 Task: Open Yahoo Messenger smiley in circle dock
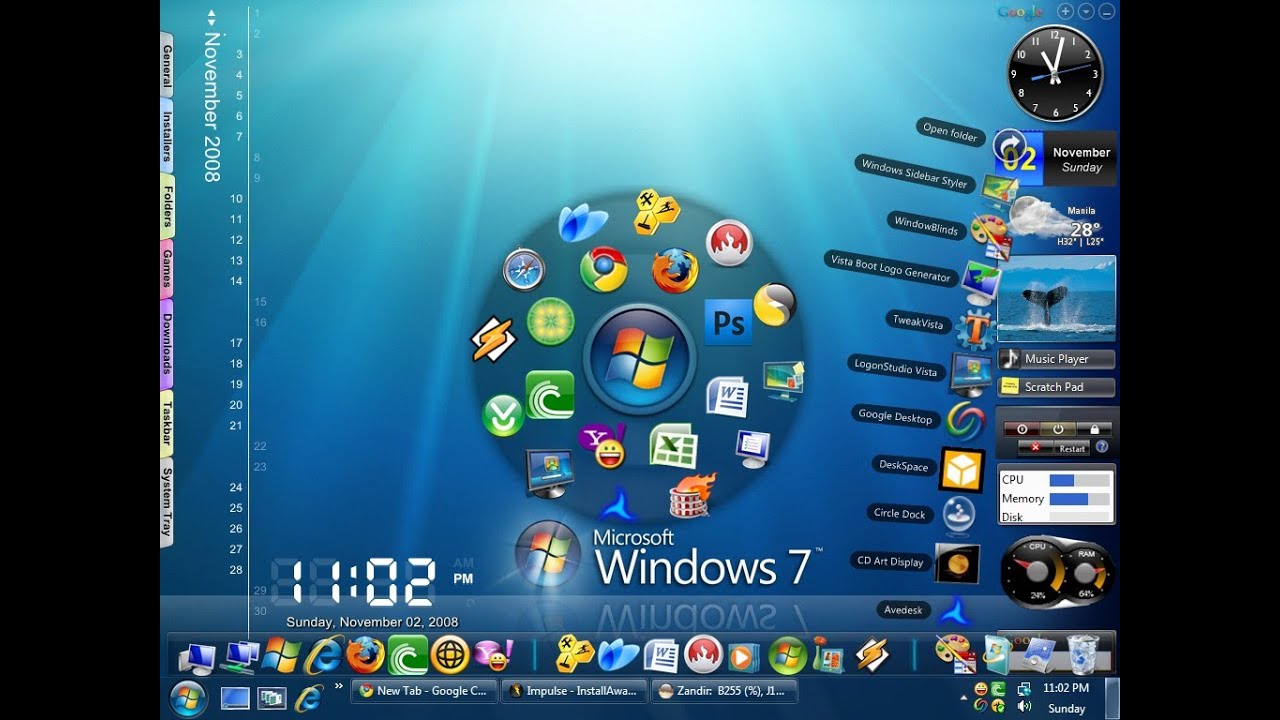pos(602,445)
